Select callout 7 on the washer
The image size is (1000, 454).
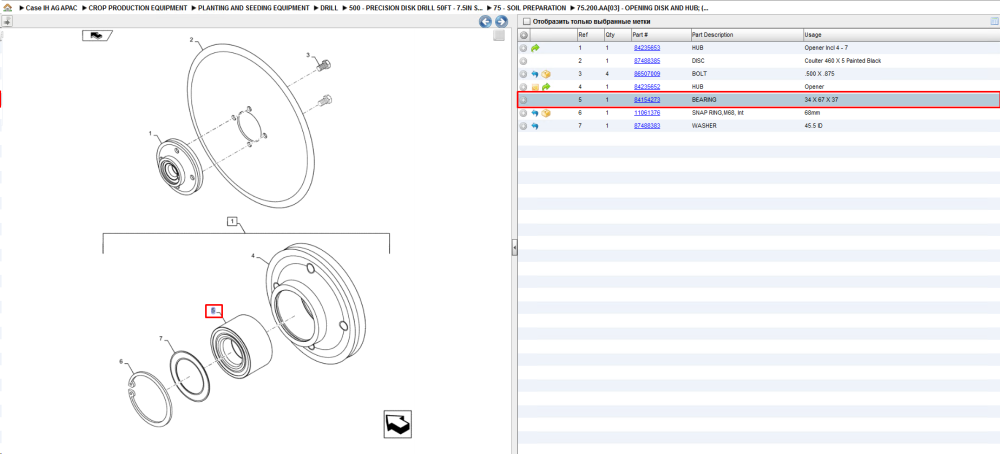click(161, 338)
